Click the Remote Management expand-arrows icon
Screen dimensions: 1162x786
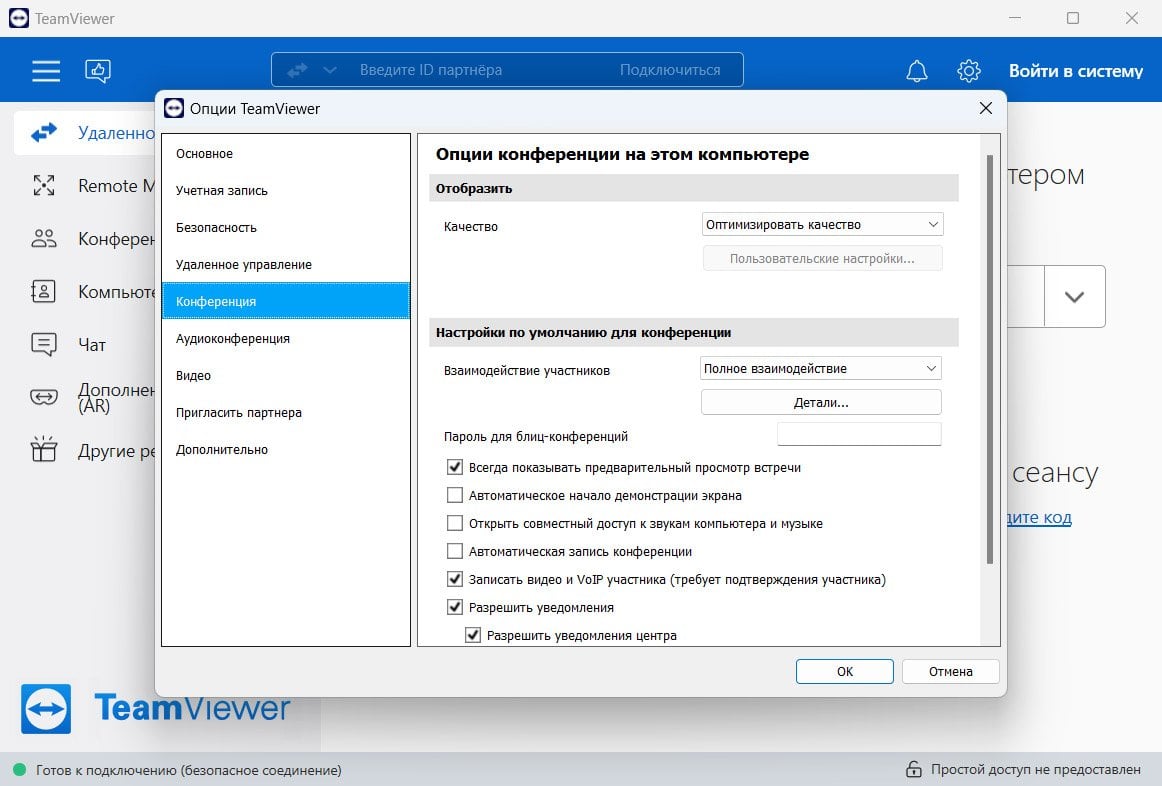(x=44, y=186)
